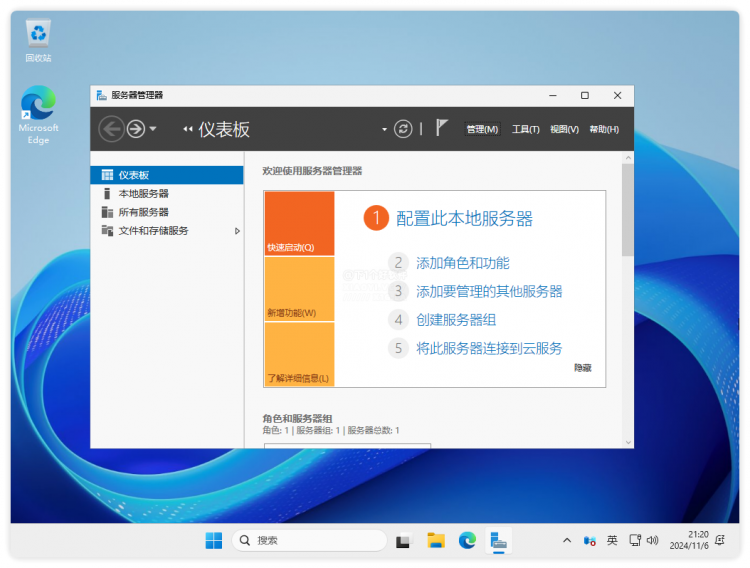Select 本地服务器 in the sidebar
This screenshot has width=750, height=568.
[167, 193]
